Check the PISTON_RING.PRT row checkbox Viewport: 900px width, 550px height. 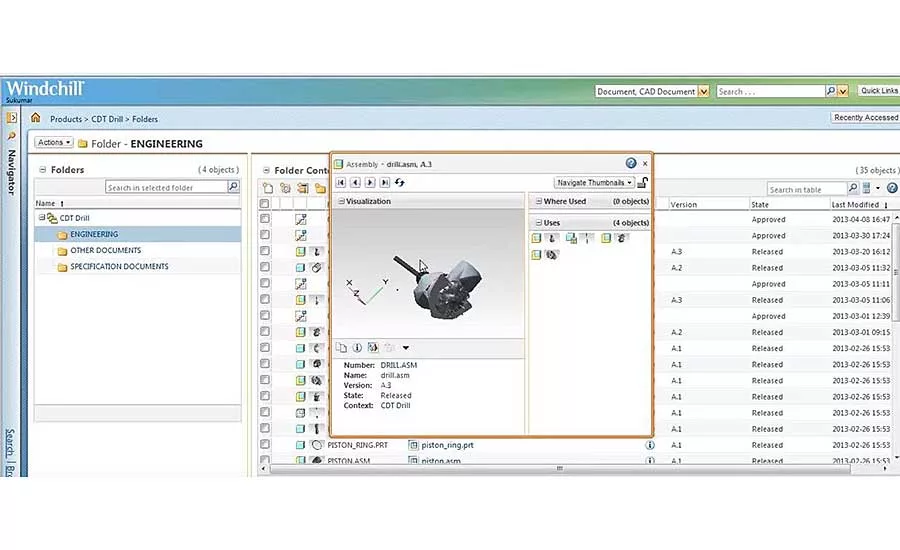click(265, 444)
